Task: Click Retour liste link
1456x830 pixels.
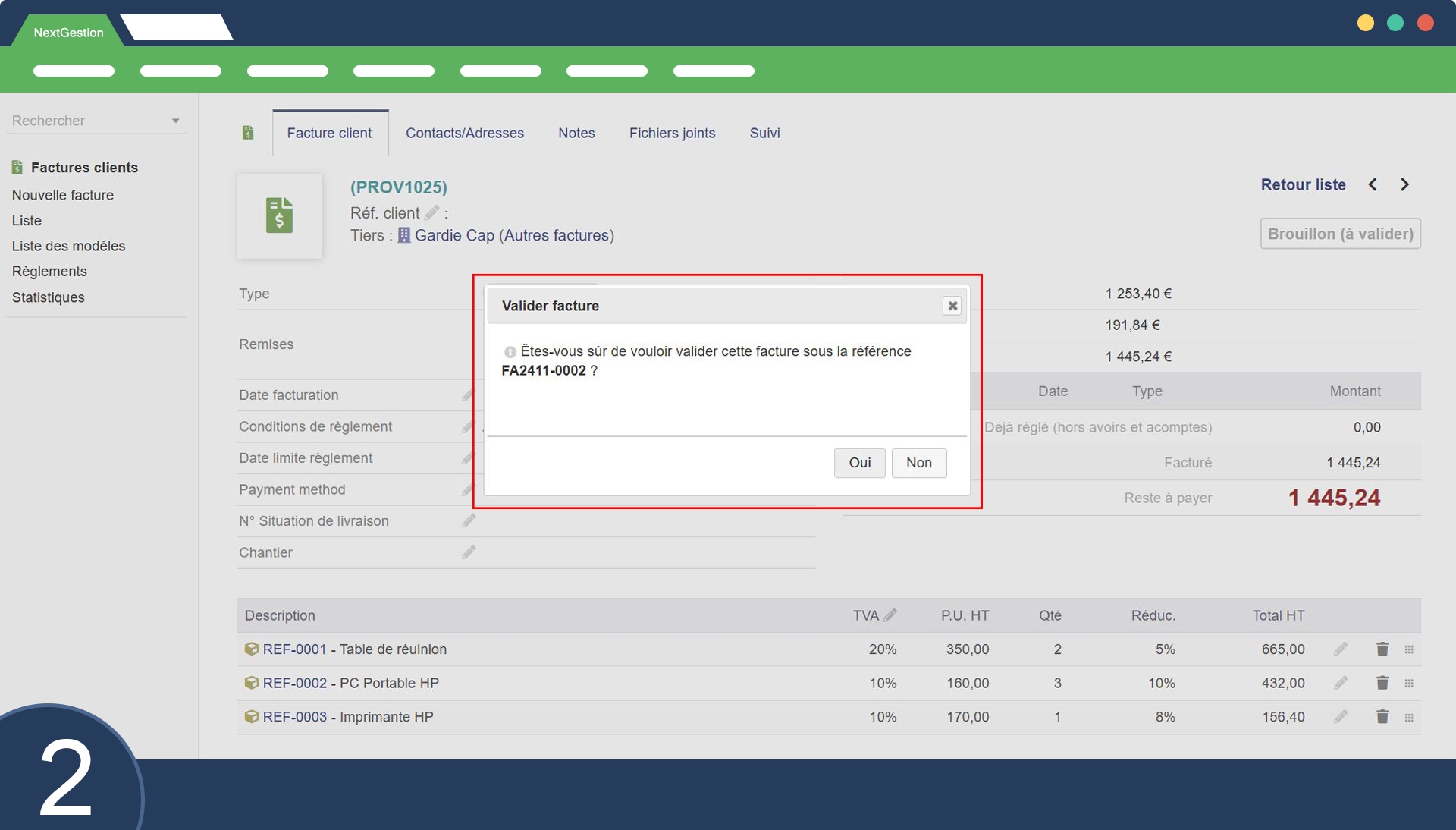Action: point(1303,184)
